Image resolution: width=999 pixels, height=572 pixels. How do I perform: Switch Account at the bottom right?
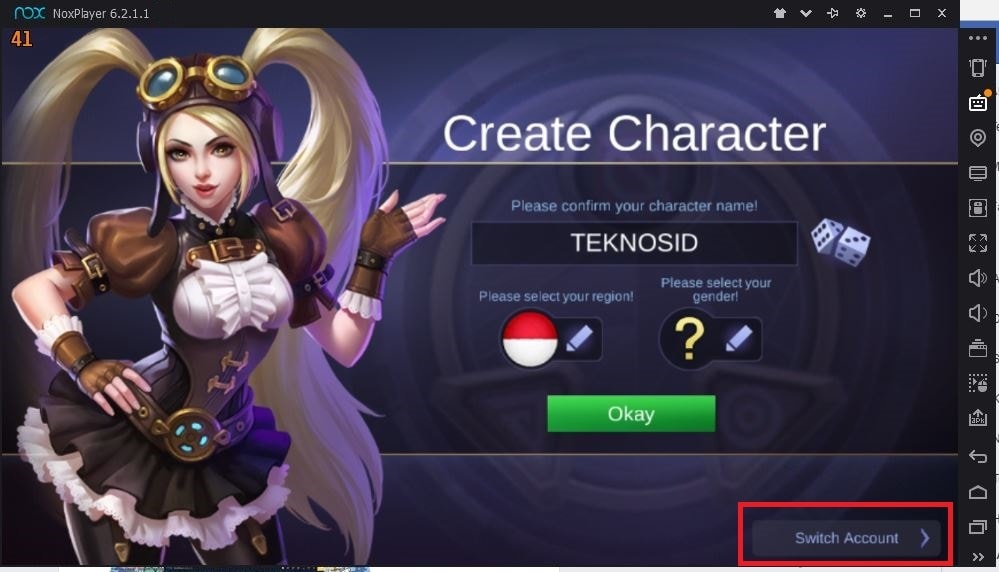click(846, 538)
